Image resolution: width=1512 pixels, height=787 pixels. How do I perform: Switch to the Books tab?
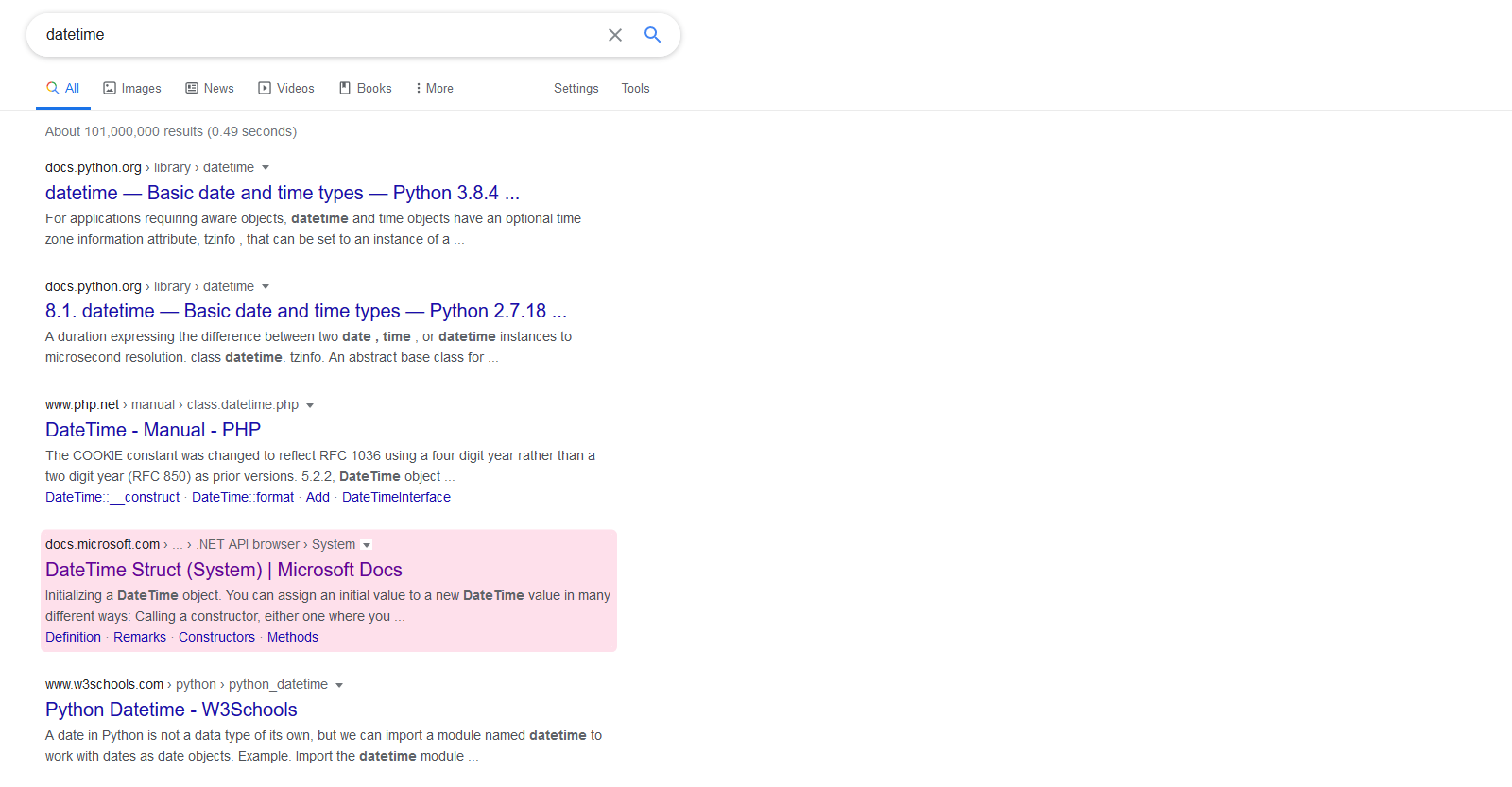[x=365, y=88]
